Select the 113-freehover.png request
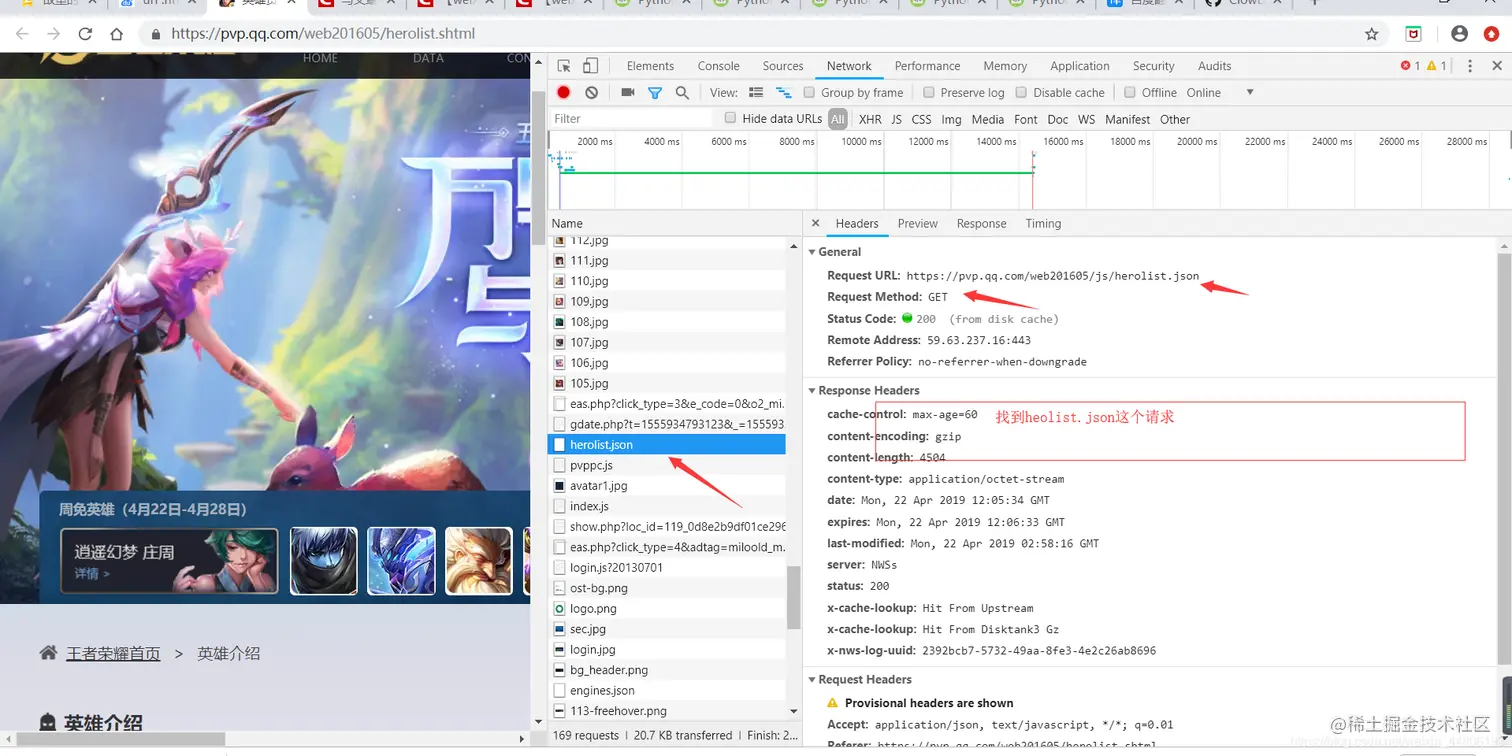 tap(668, 711)
